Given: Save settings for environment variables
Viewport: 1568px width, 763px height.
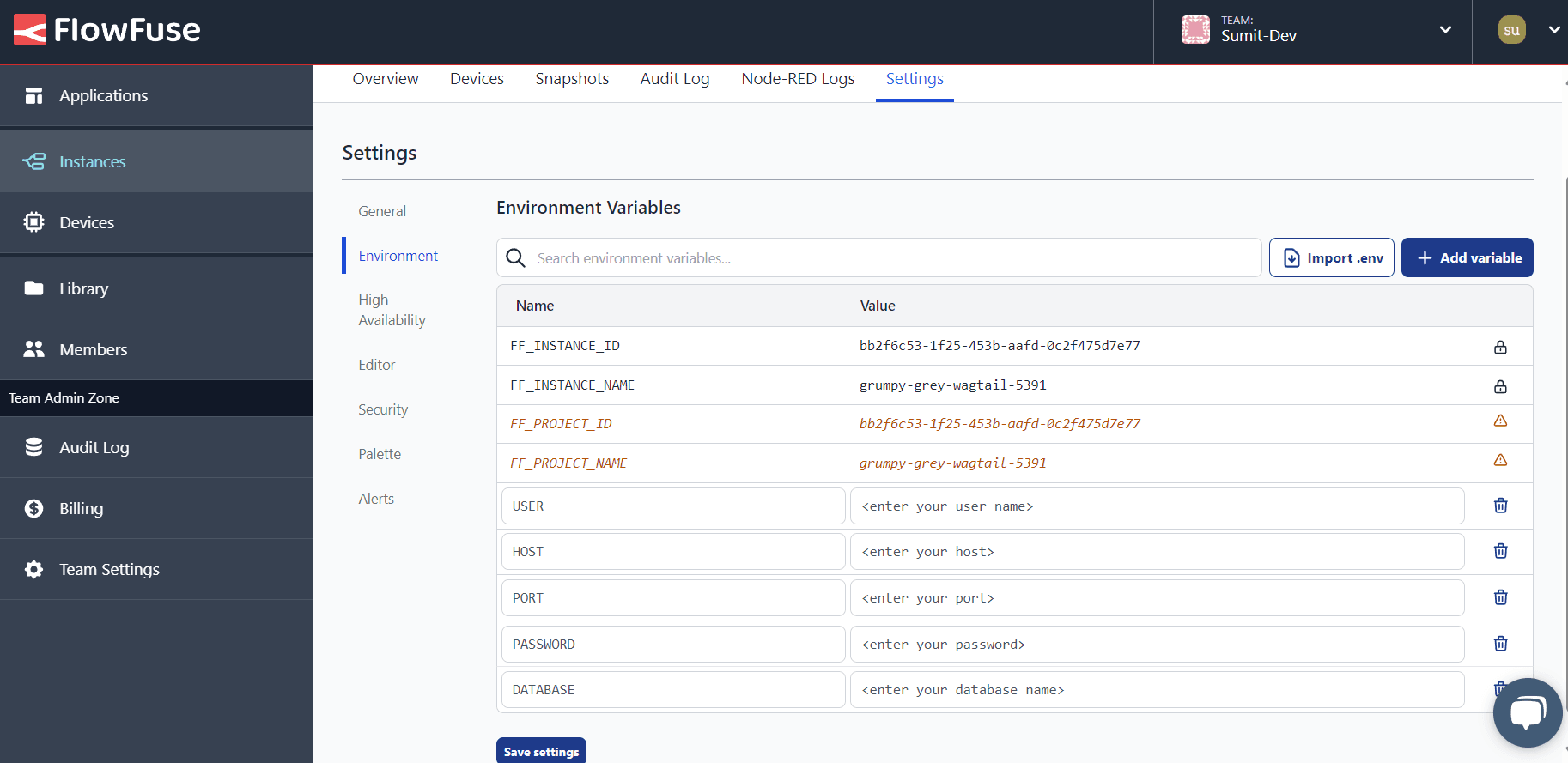Looking at the screenshot, I should 541,751.
